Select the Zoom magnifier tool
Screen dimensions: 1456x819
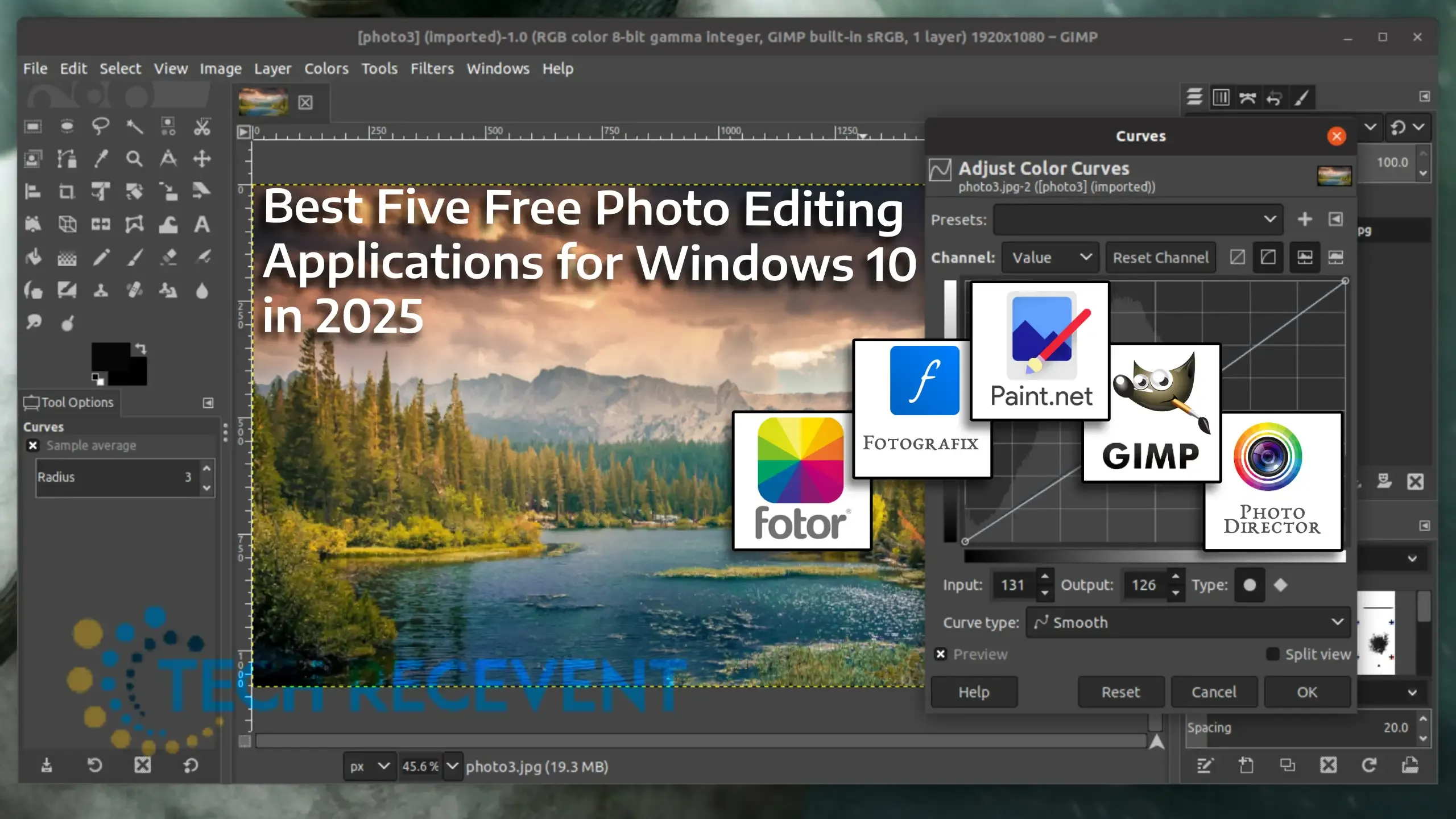[134, 159]
